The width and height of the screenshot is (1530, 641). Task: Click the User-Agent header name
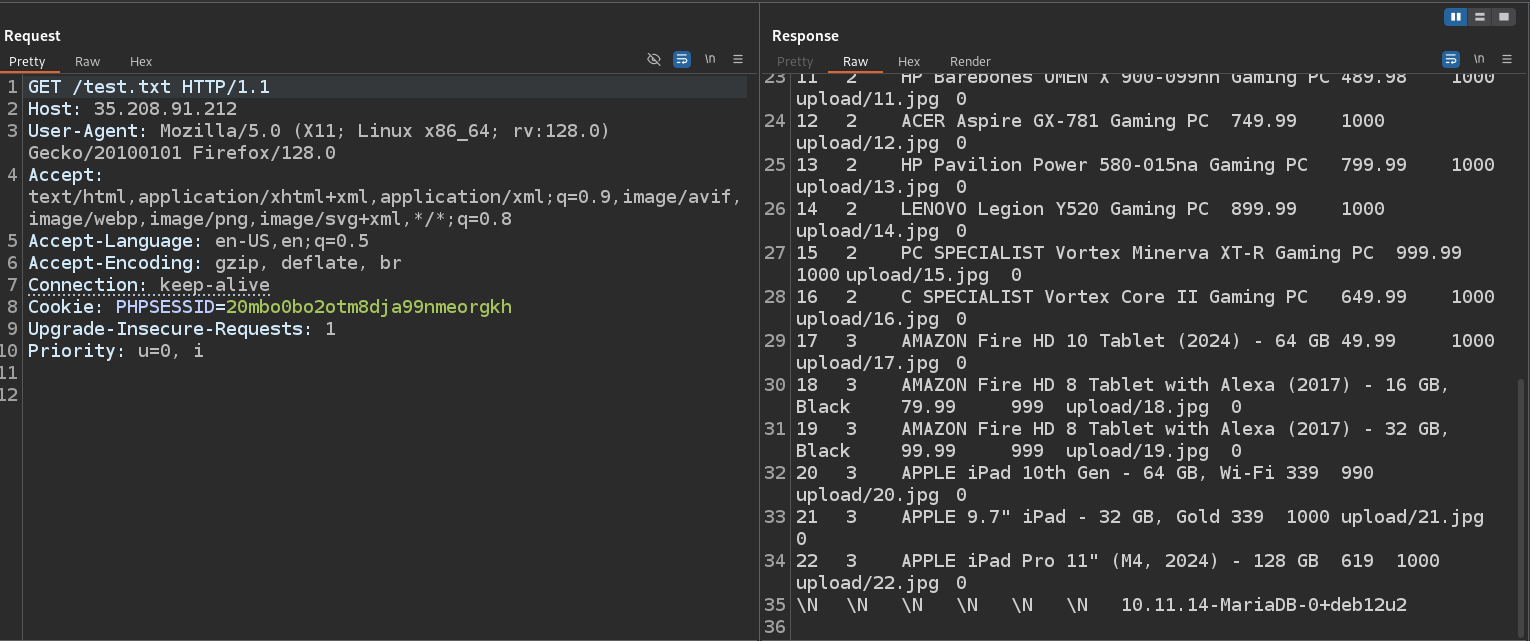[88, 131]
